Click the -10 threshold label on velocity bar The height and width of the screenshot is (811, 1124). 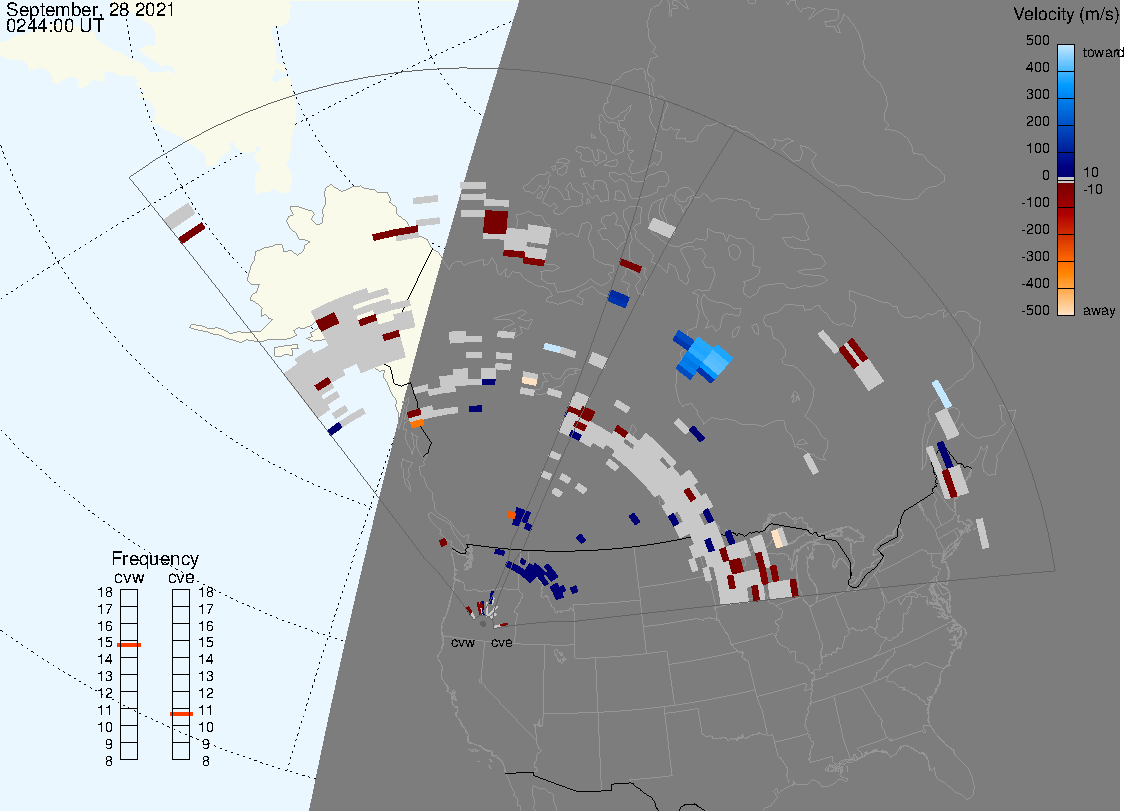[1092, 189]
